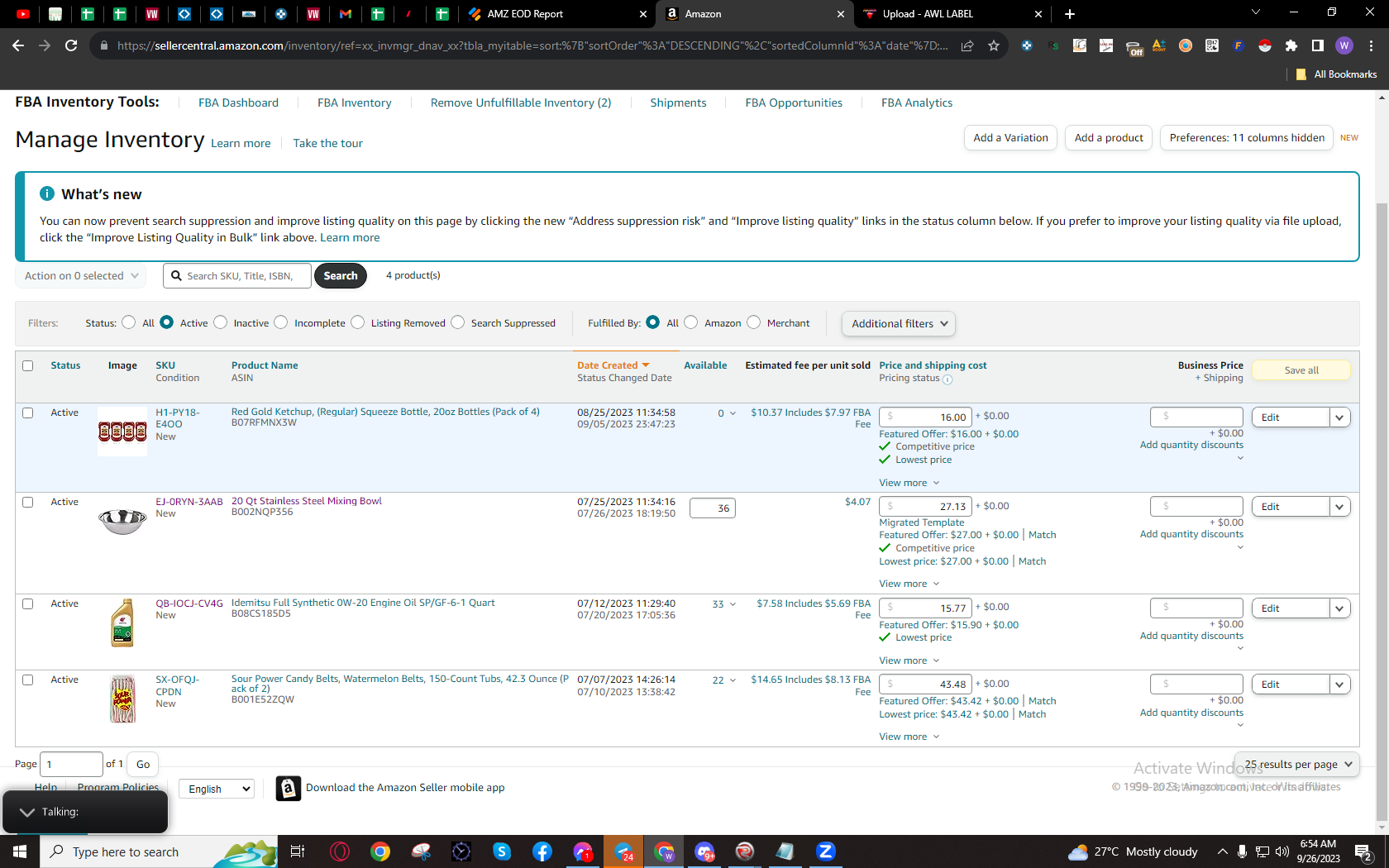Click the Add a product button
Viewport: 1389px width, 868px height.
coord(1109,138)
